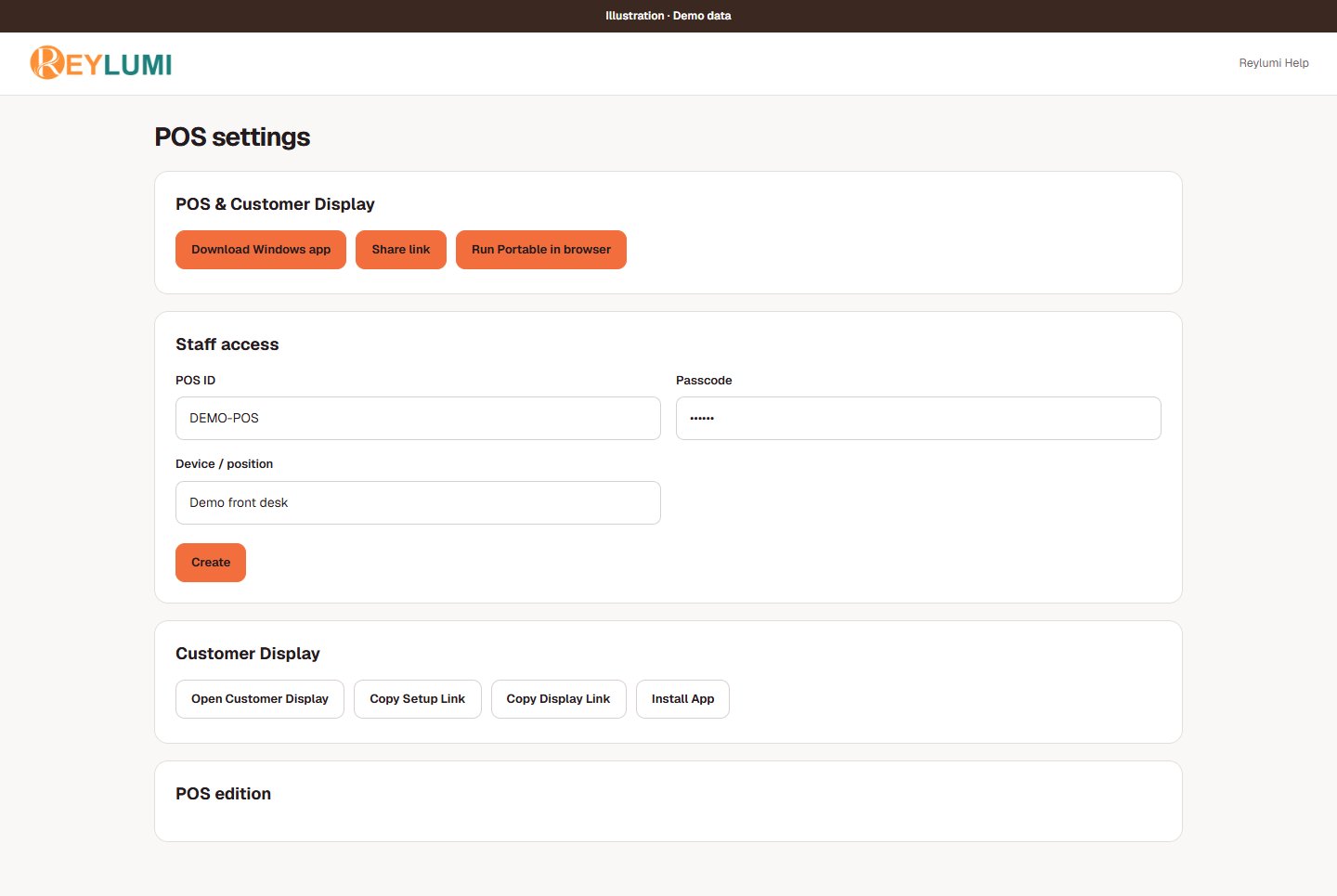Click the Reylumi logo
This screenshot has width=1337, height=896.
tap(101, 62)
